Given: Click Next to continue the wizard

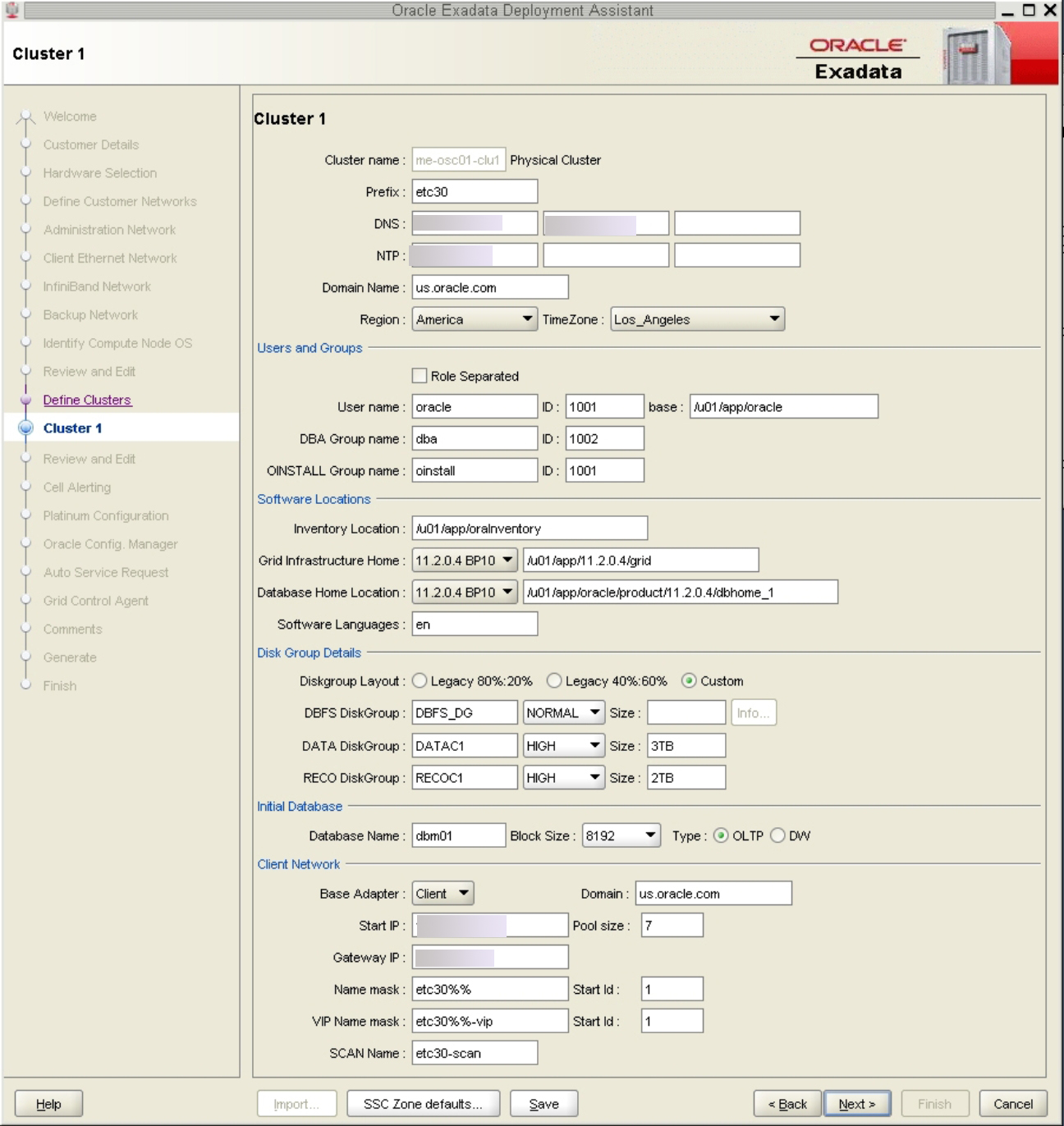Looking at the screenshot, I should point(857,1104).
